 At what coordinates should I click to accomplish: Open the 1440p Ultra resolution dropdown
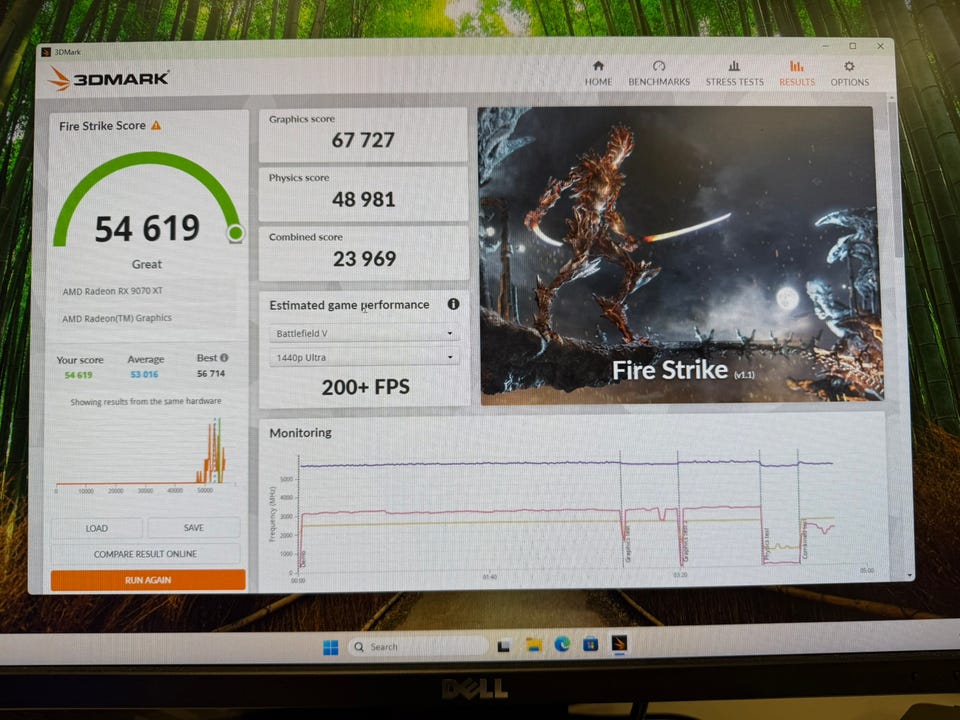tap(364, 357)
